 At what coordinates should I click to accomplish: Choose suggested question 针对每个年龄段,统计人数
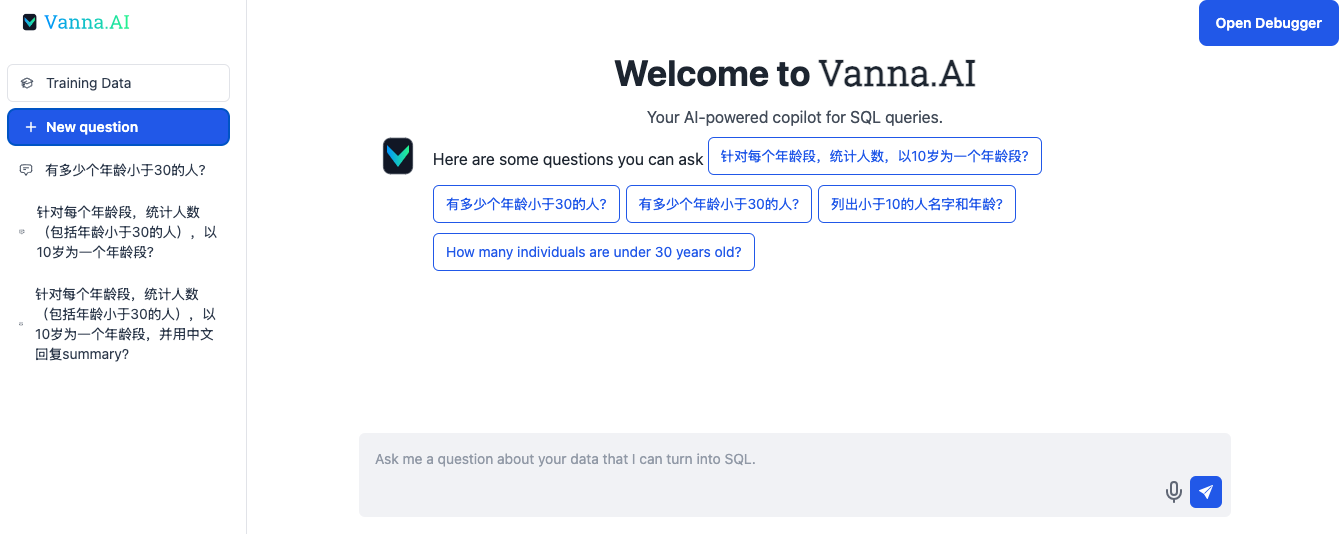tap(875, 156)
